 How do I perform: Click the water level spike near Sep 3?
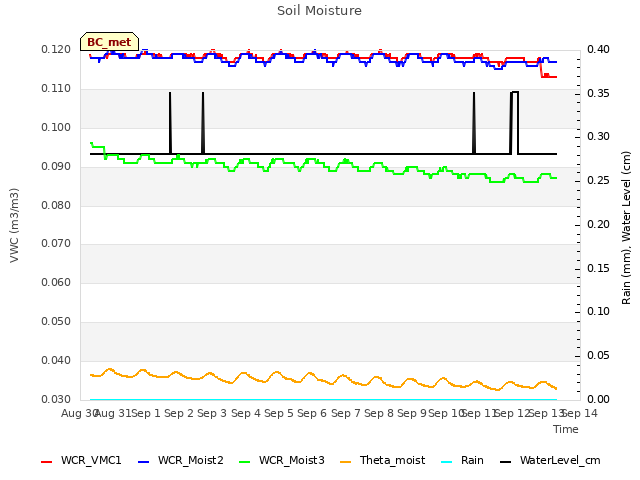coord(203,122)
